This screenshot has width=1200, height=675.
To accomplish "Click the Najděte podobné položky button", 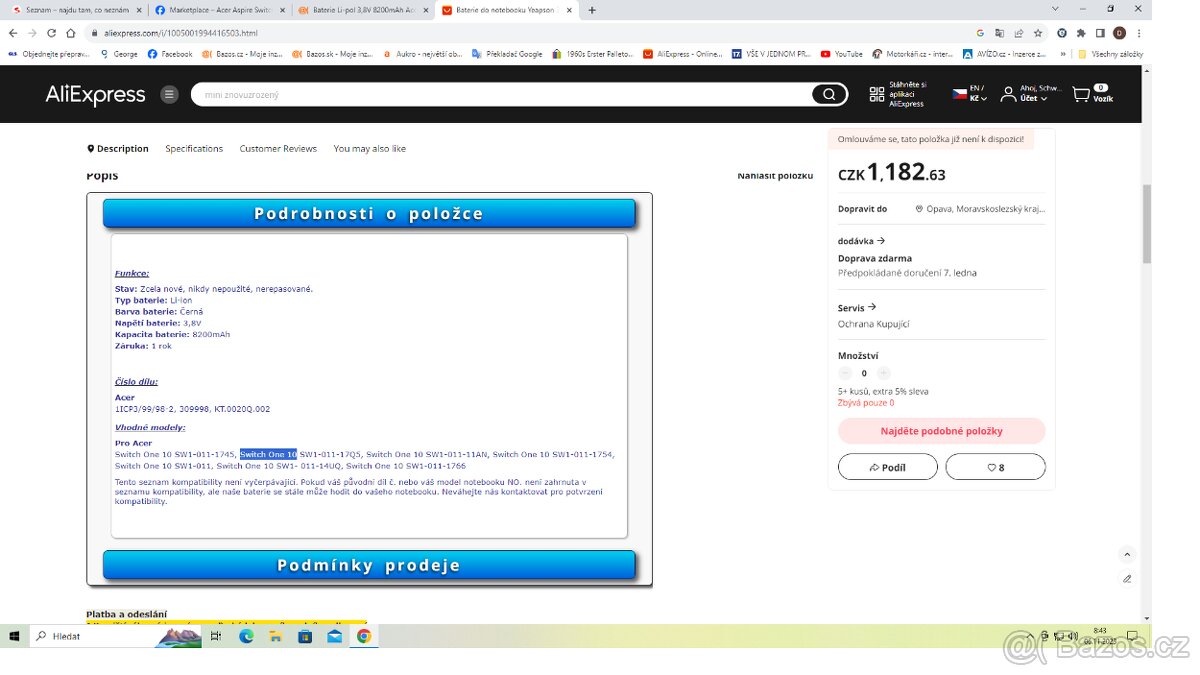I will coord(941,431).
